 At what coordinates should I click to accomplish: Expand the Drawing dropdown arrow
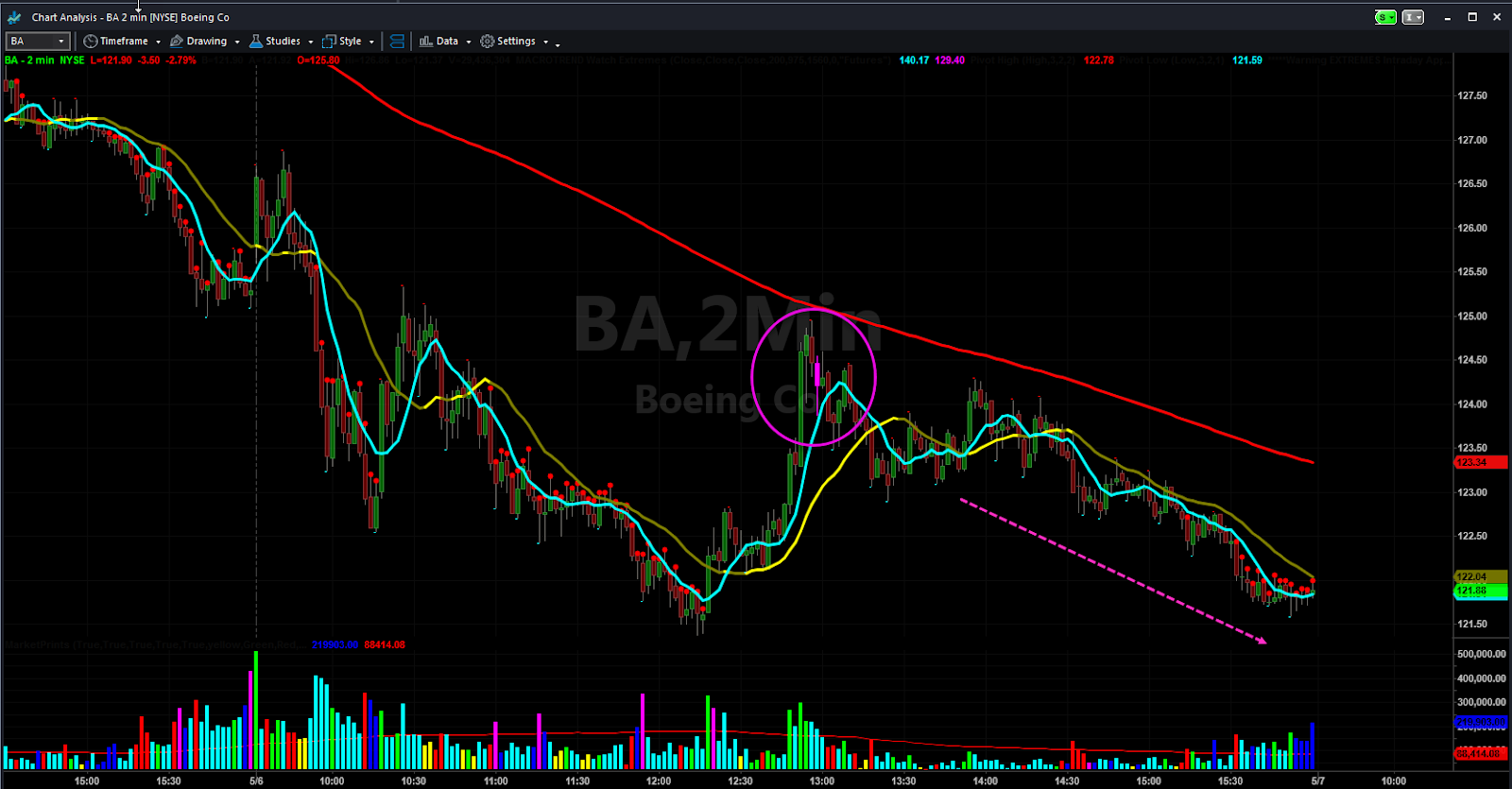pos(237,42)
